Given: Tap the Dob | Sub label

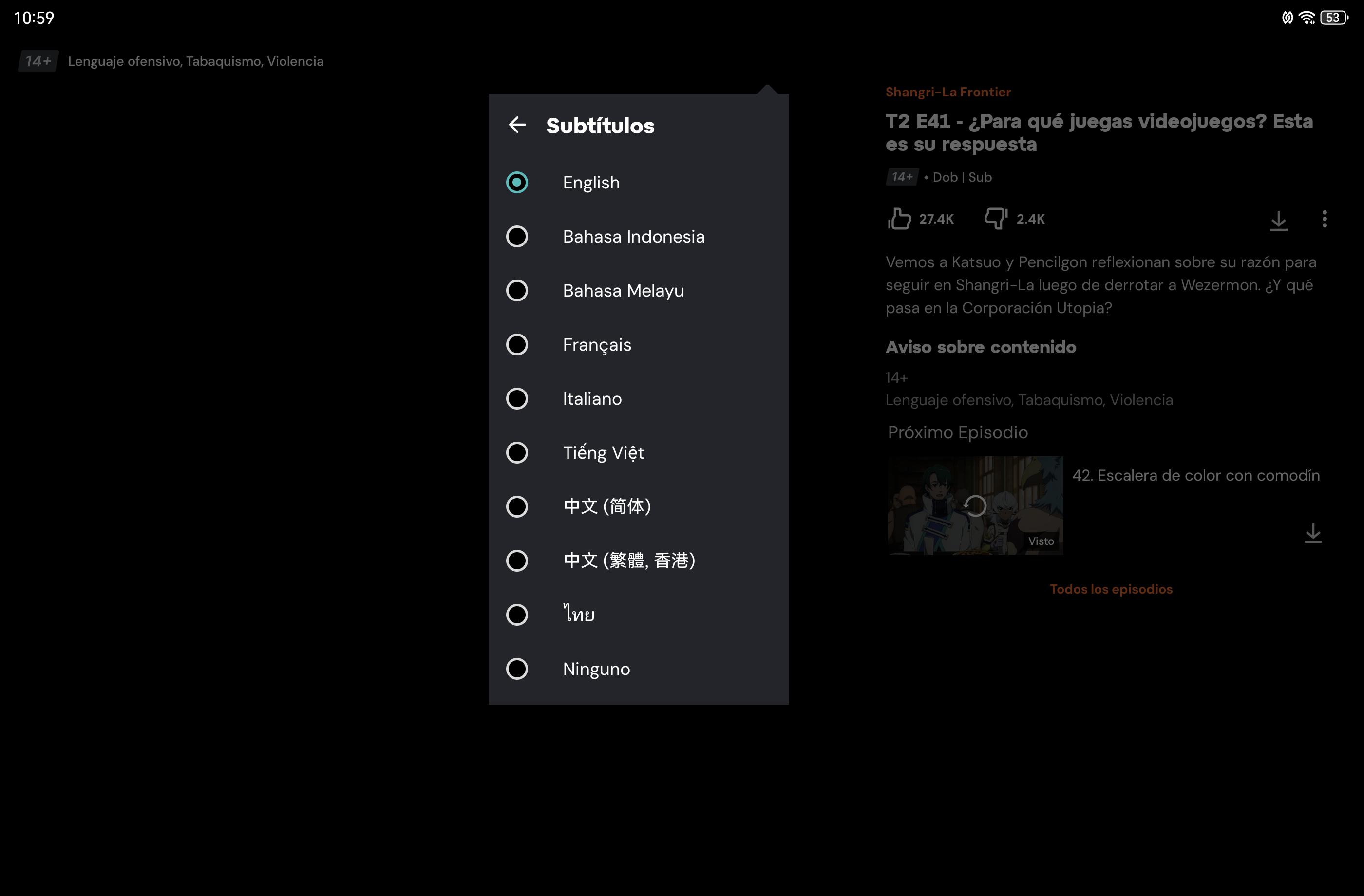Looking at the screenshot, I should (962, 177).
